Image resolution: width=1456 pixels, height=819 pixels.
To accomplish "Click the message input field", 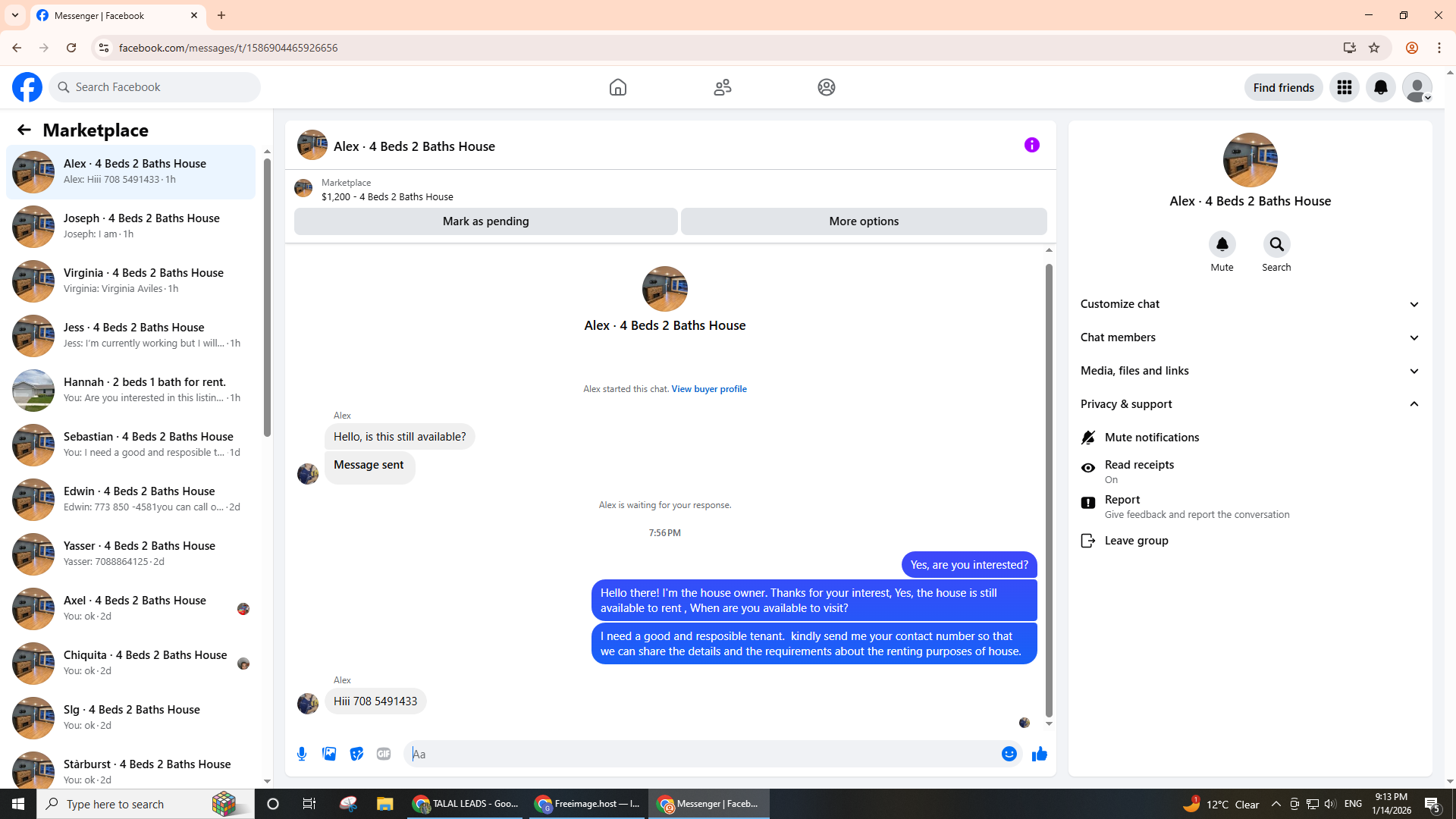I will (701, 754).
